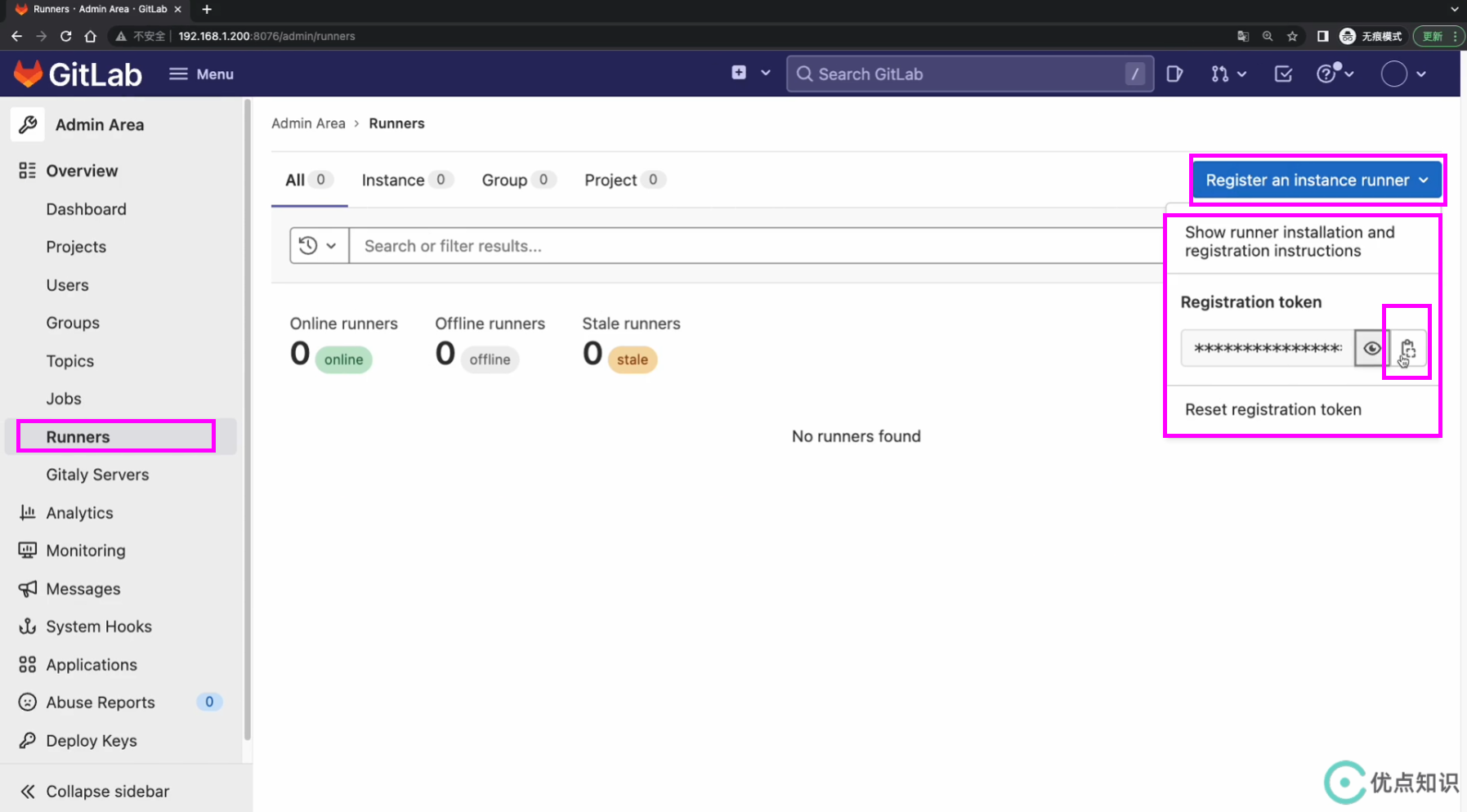
Task: Click the Overview sidebar icon
Action: pyautogui.click(x=27, y=171)
